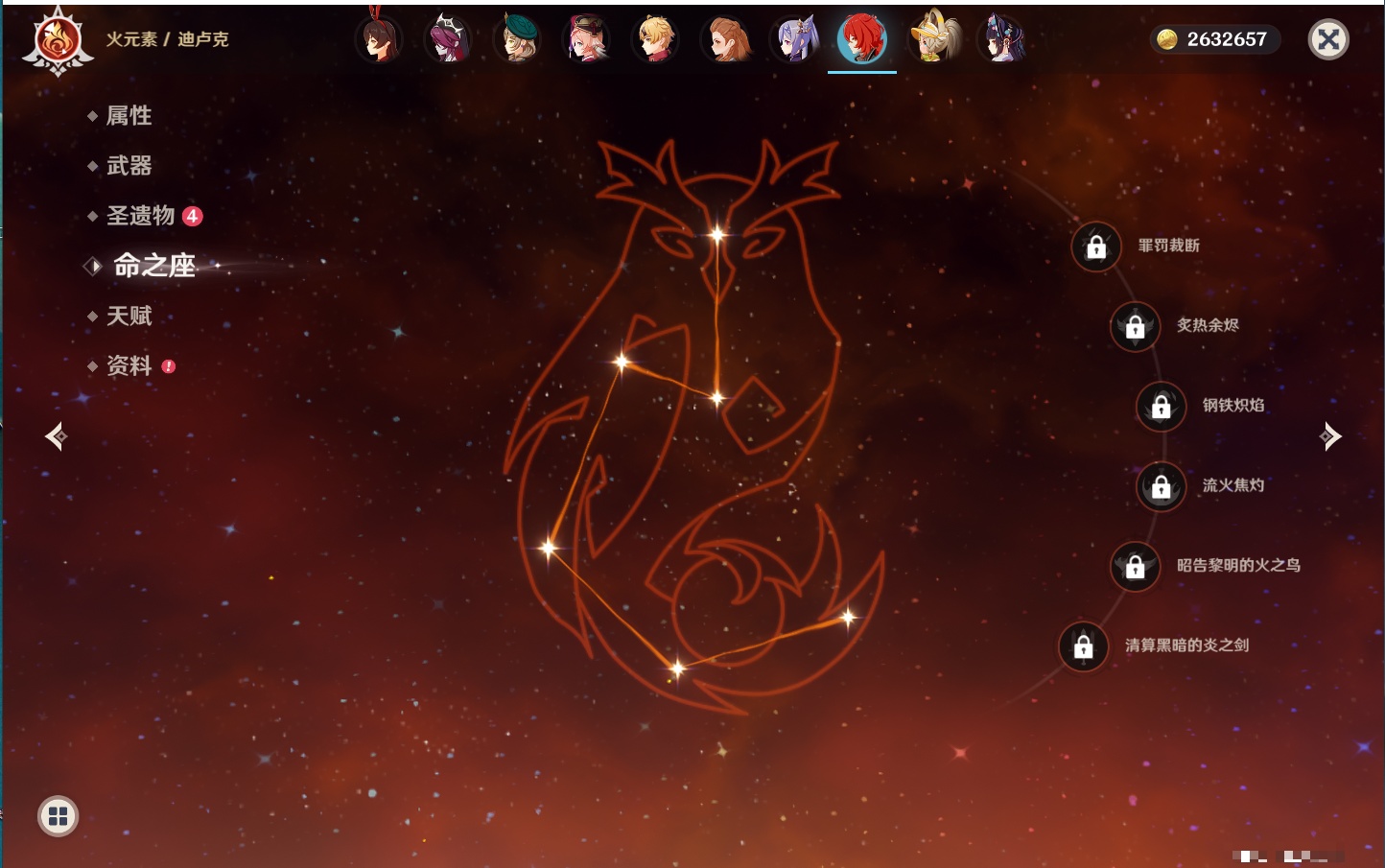Go to next character with right arrow

(1330, 436)
